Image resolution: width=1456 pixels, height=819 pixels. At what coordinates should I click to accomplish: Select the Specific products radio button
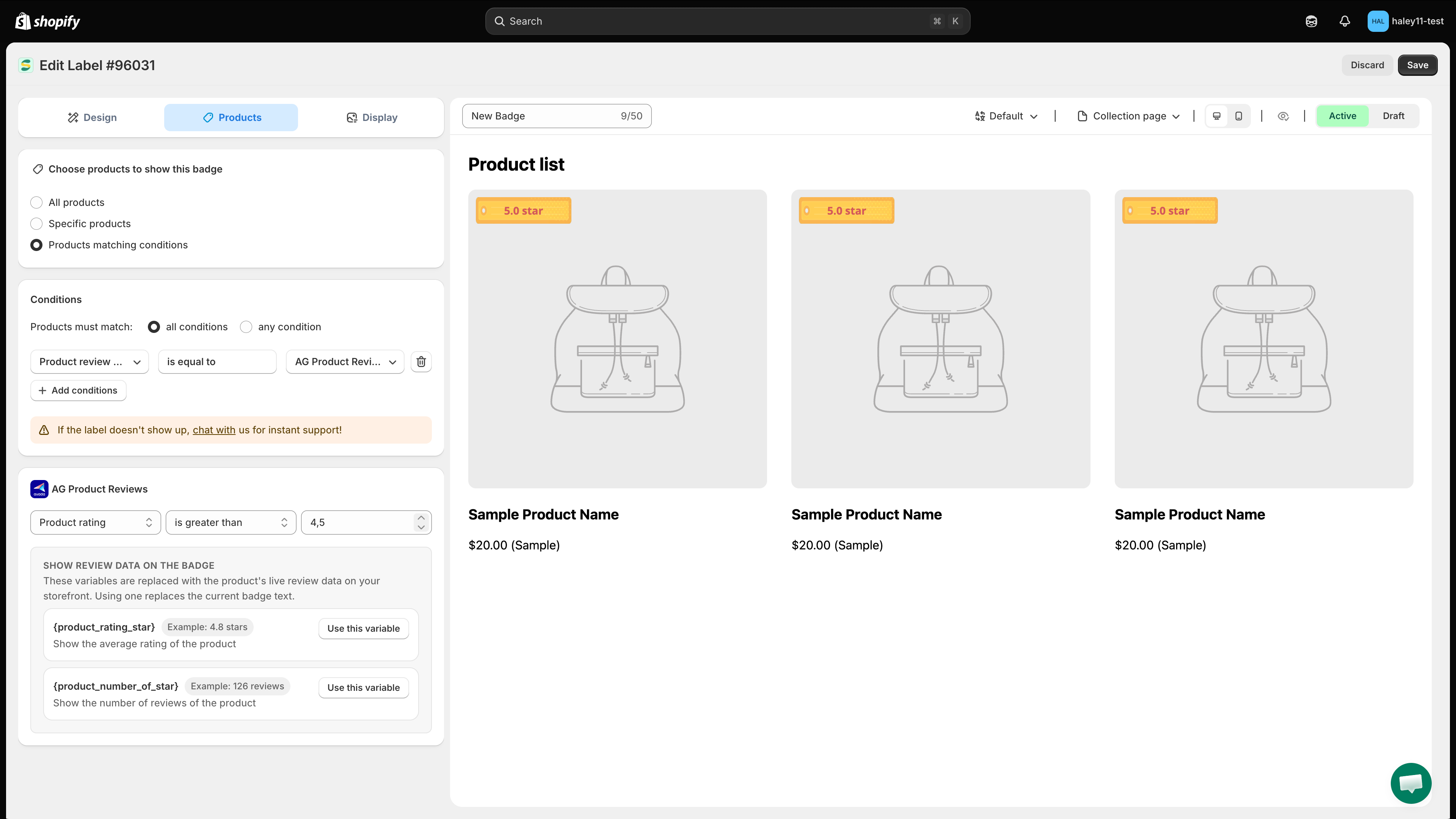pyautogui.click(x=36, y=224)
